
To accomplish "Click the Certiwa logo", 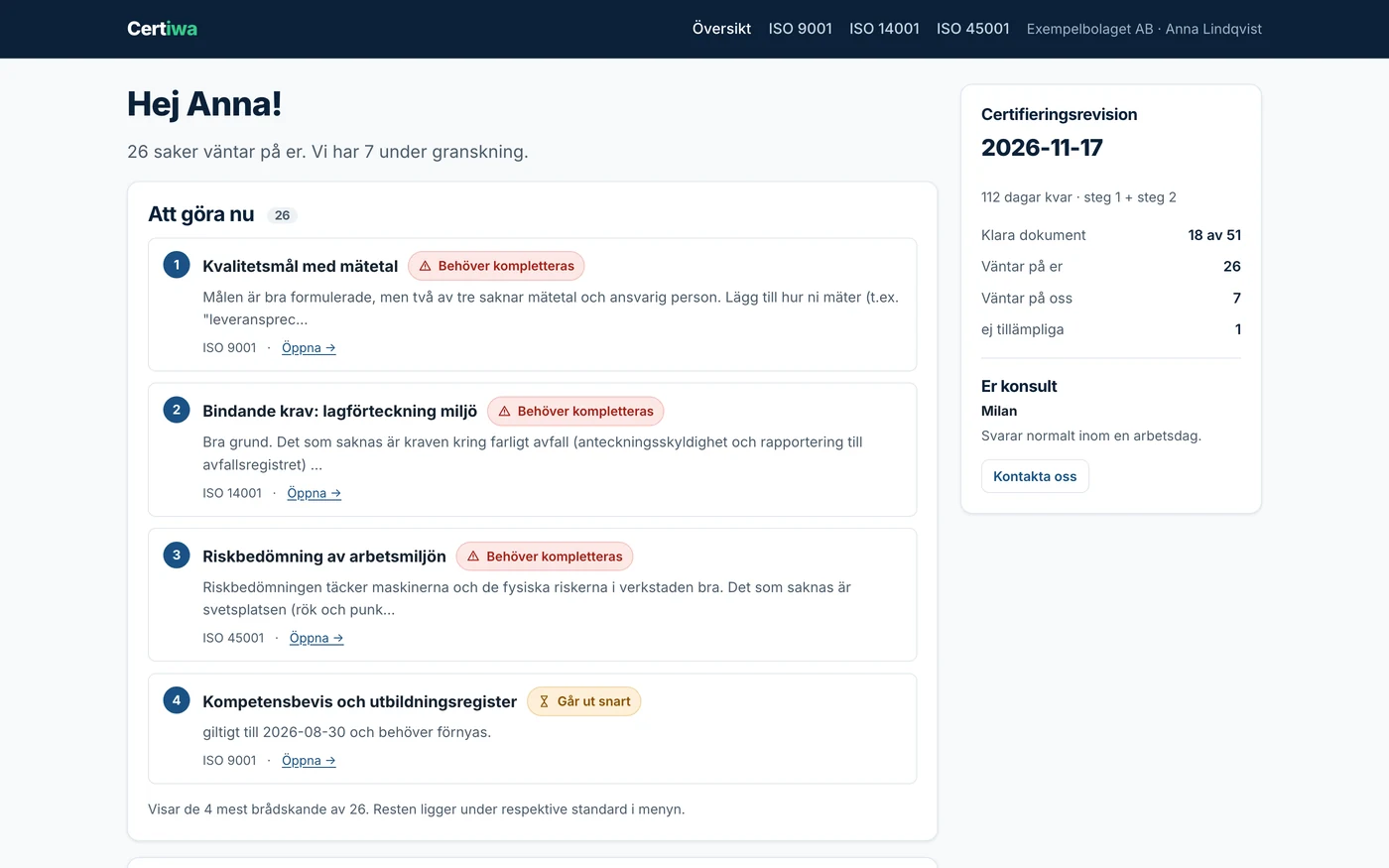I will tap(162, 29).
